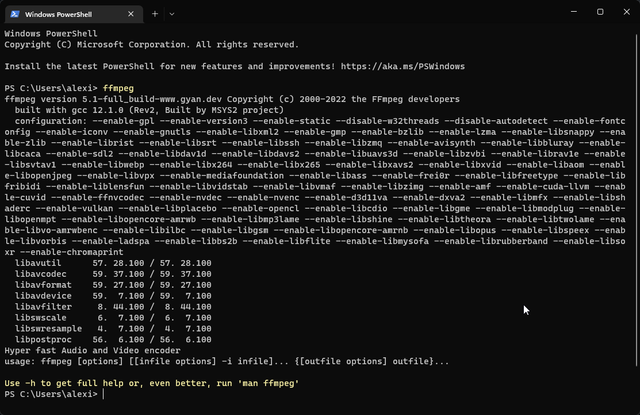Click the PowerShell icon in the tab

click(x=17, y=14)
